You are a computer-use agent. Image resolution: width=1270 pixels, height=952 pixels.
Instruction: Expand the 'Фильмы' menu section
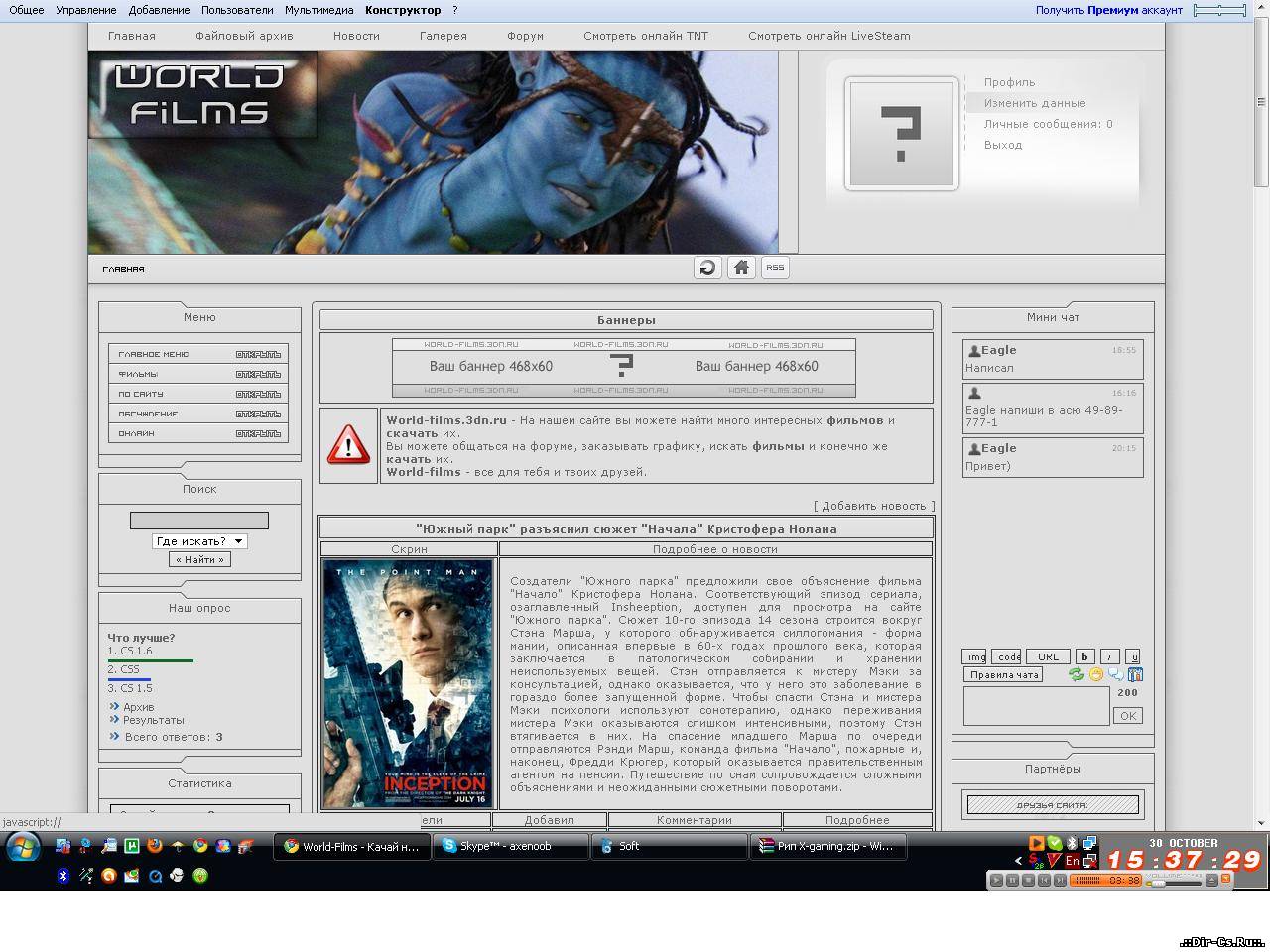pos(258,374)
